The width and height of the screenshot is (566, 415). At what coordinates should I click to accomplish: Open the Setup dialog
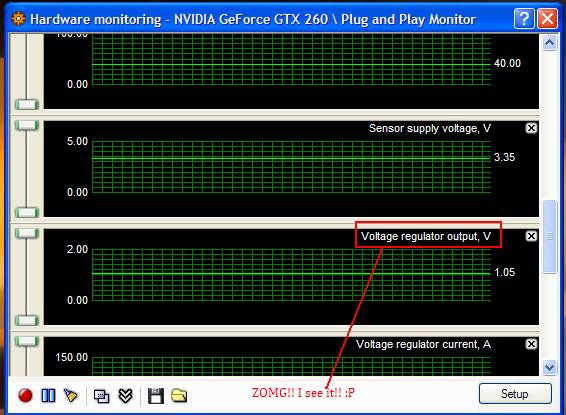click(x=515, y=393)
